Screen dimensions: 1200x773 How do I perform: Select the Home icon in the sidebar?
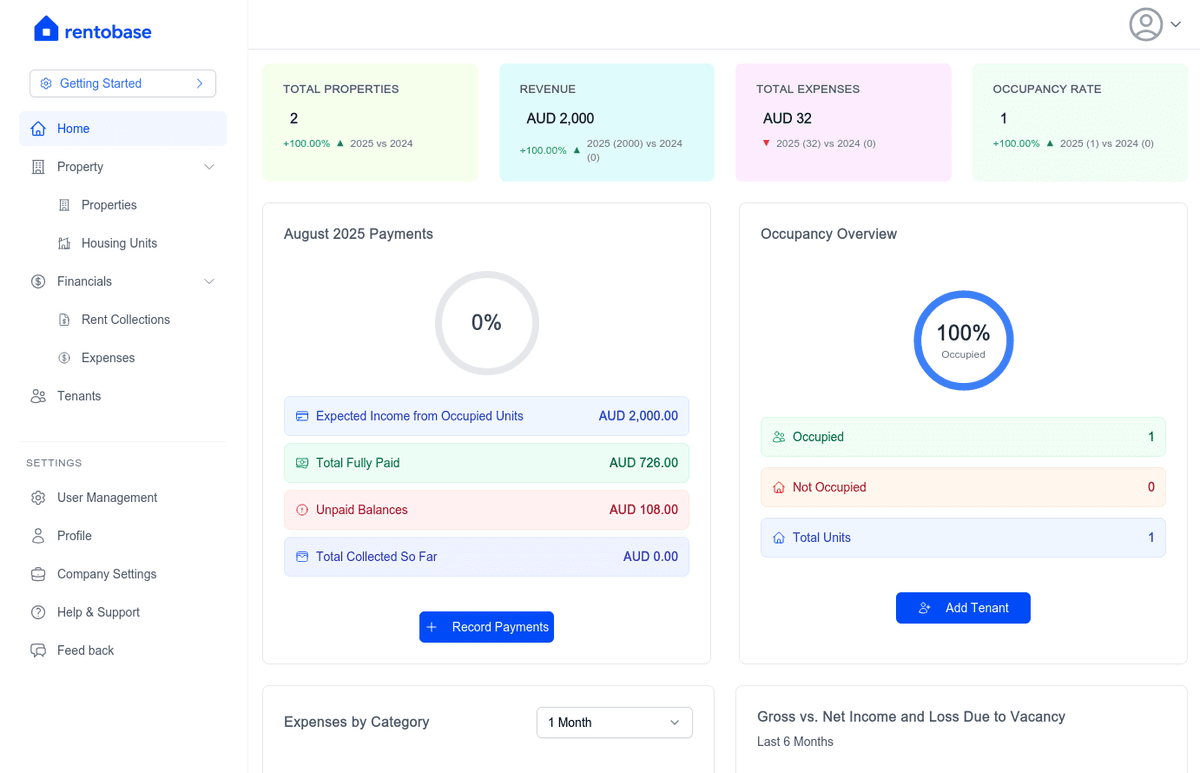tap(40, 128)
